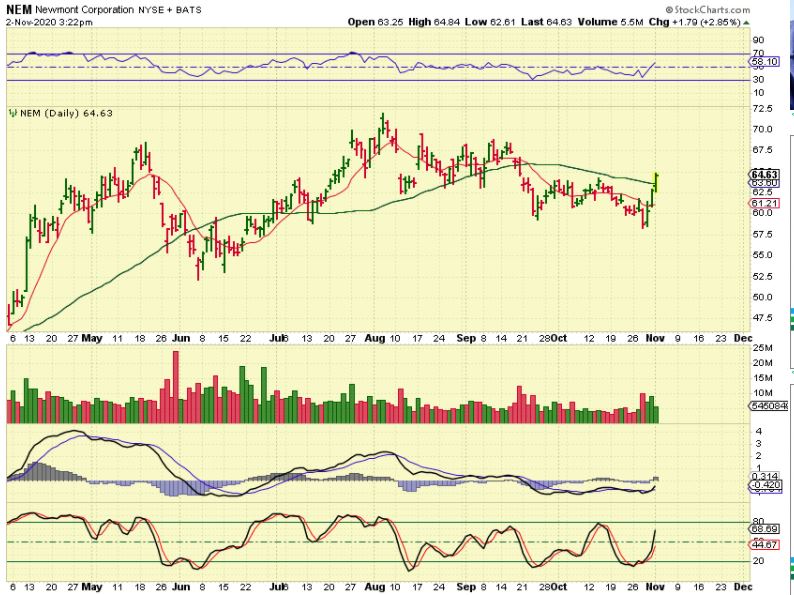Click the RSI reading label 58.10

(765, 62)
